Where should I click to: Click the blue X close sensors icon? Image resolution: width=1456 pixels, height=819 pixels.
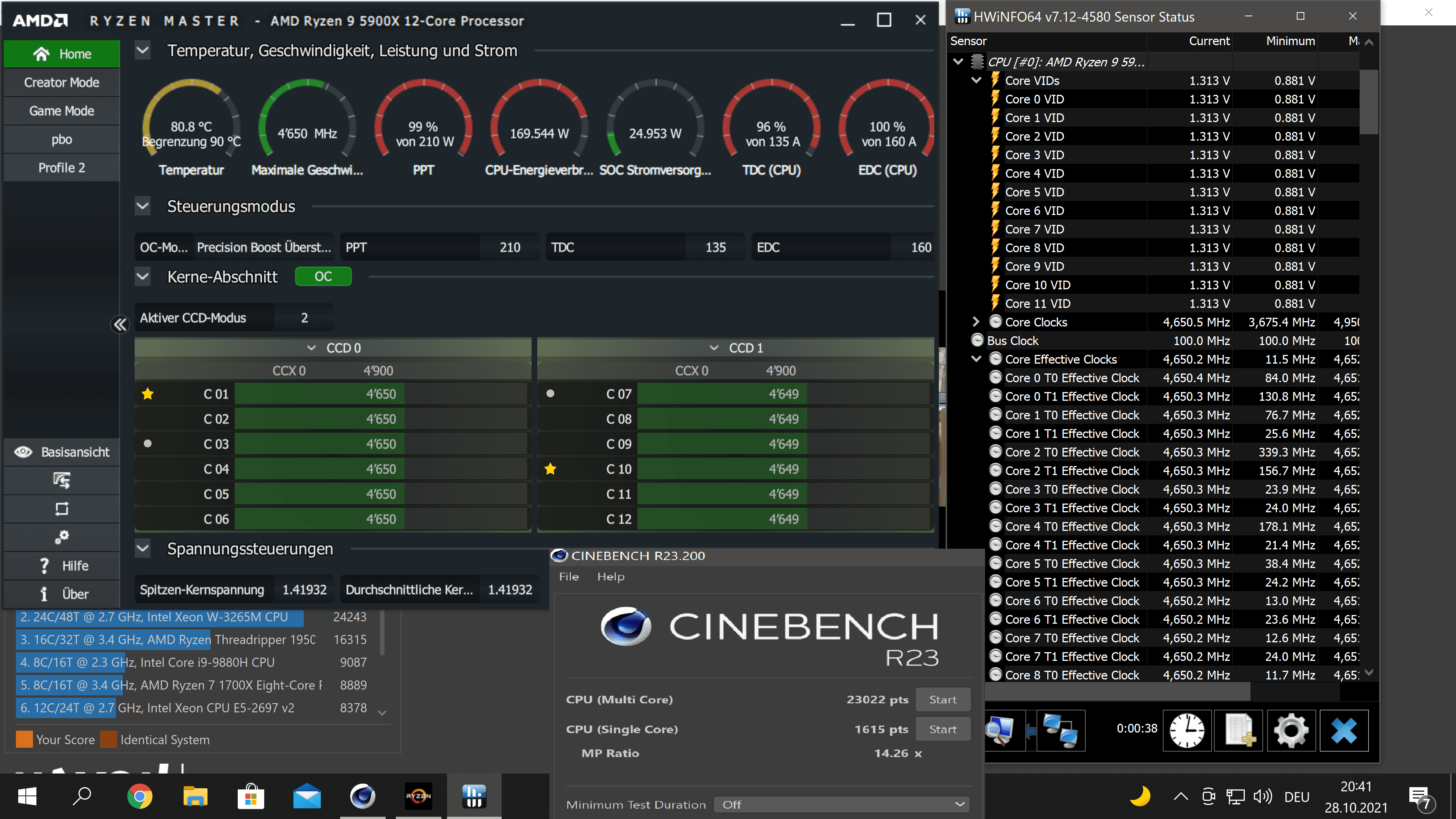(x=1343, y=730)
